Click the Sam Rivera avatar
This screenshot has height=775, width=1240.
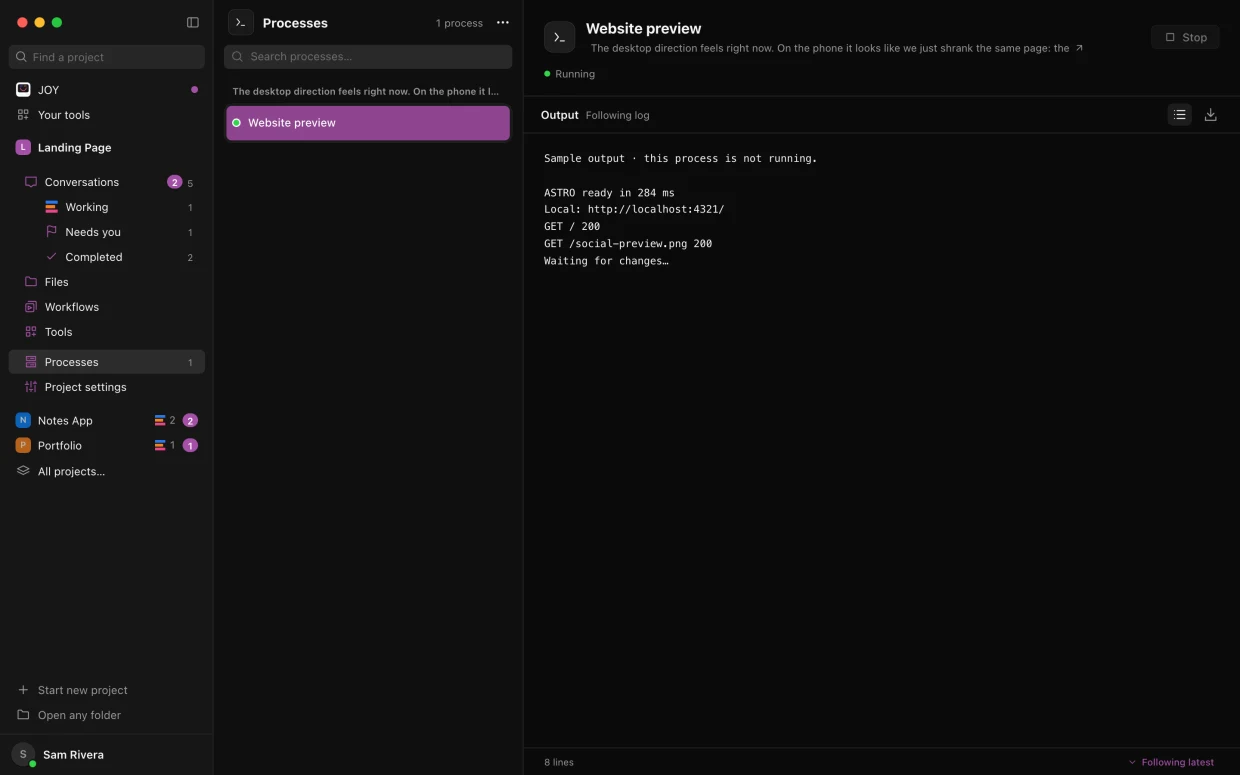(x=23, y=755)
